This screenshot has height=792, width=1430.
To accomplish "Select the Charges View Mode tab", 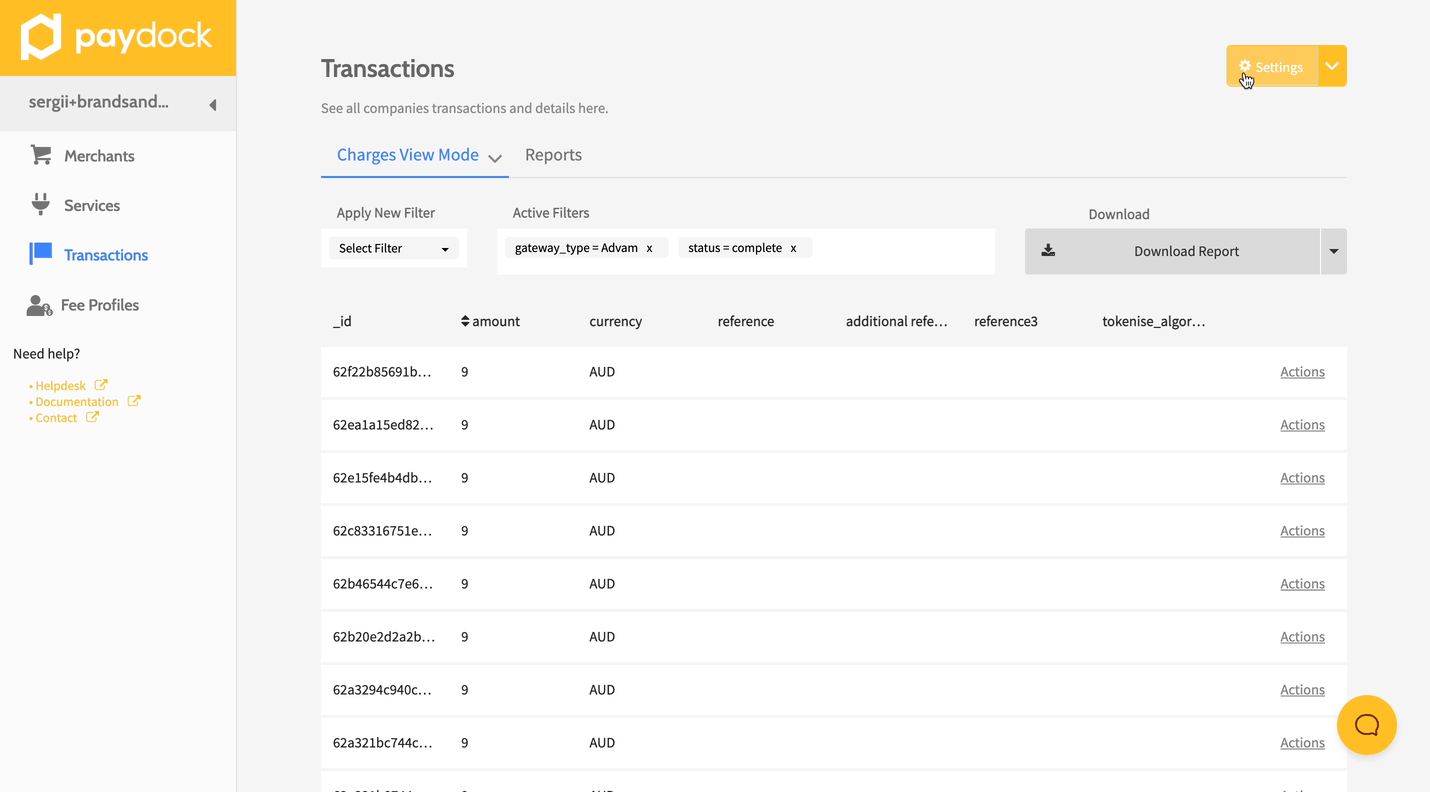I will (x=408, y=155).
